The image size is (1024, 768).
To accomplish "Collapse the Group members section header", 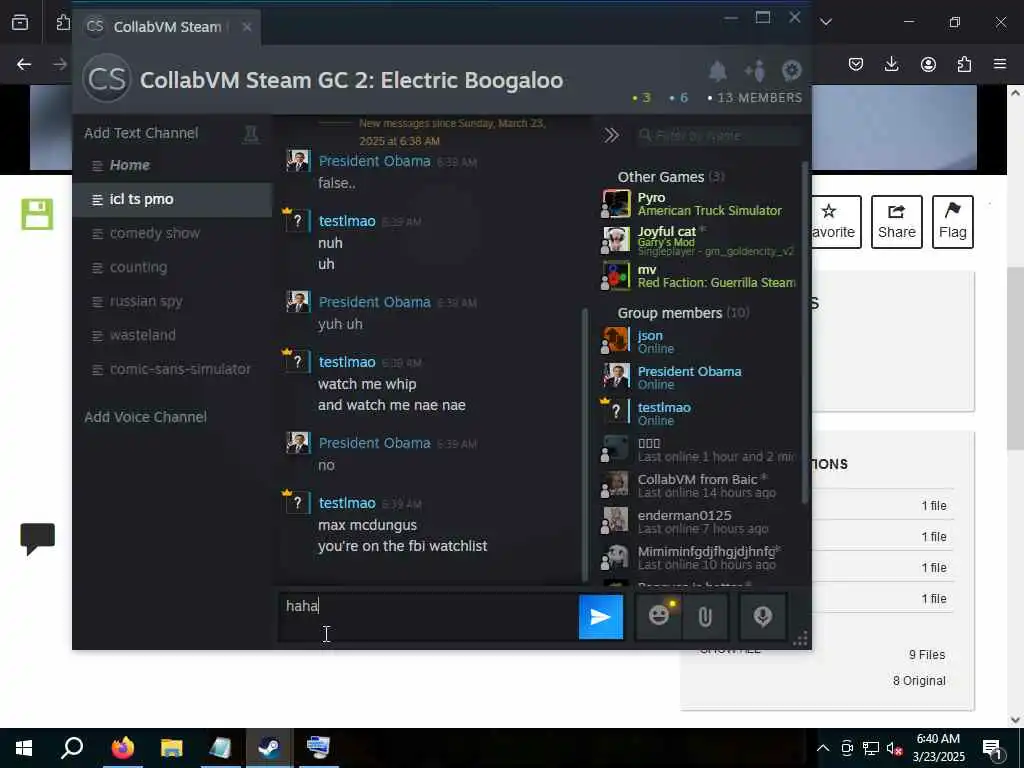I will coord(683,313).
